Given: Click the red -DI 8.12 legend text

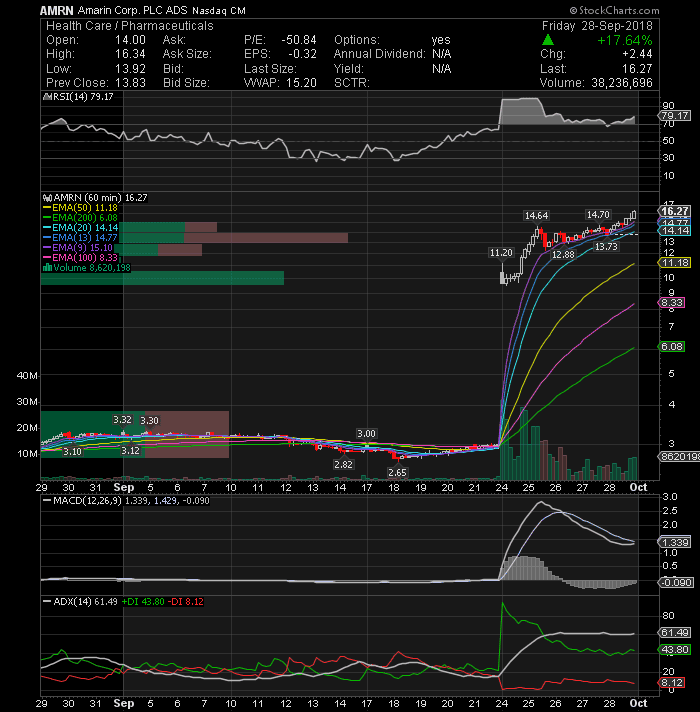Looking at the screenshot, I should [186, 602].
